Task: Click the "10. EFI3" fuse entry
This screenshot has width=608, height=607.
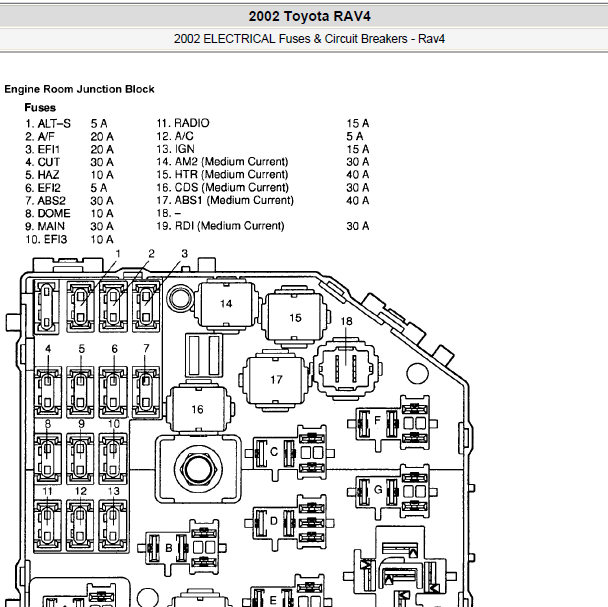Action: [x=46, y=239]
